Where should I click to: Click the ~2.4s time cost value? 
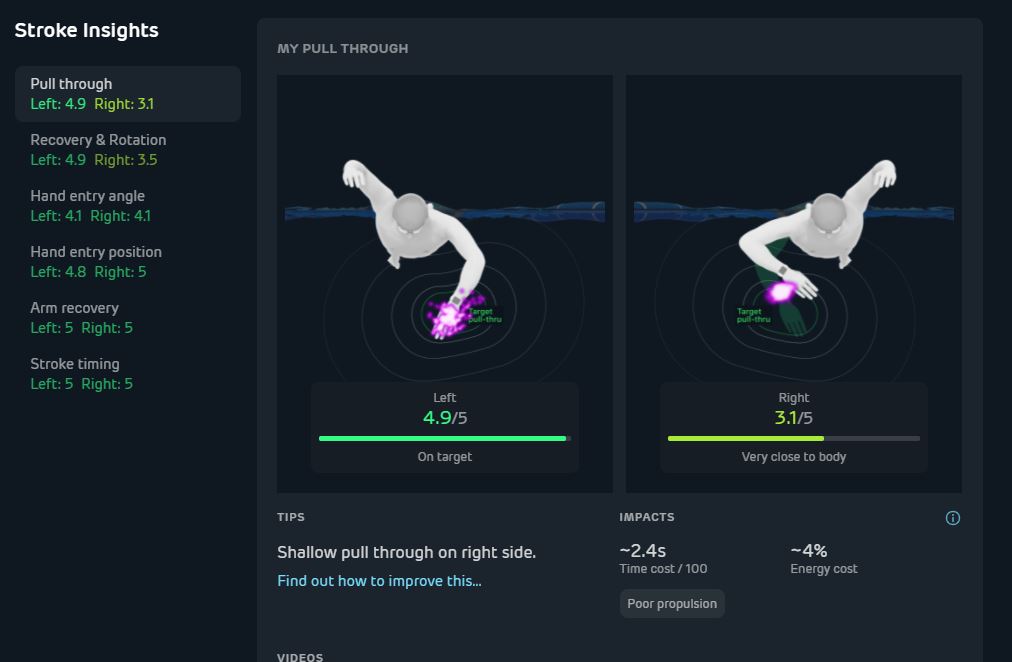tap(643, 550)
